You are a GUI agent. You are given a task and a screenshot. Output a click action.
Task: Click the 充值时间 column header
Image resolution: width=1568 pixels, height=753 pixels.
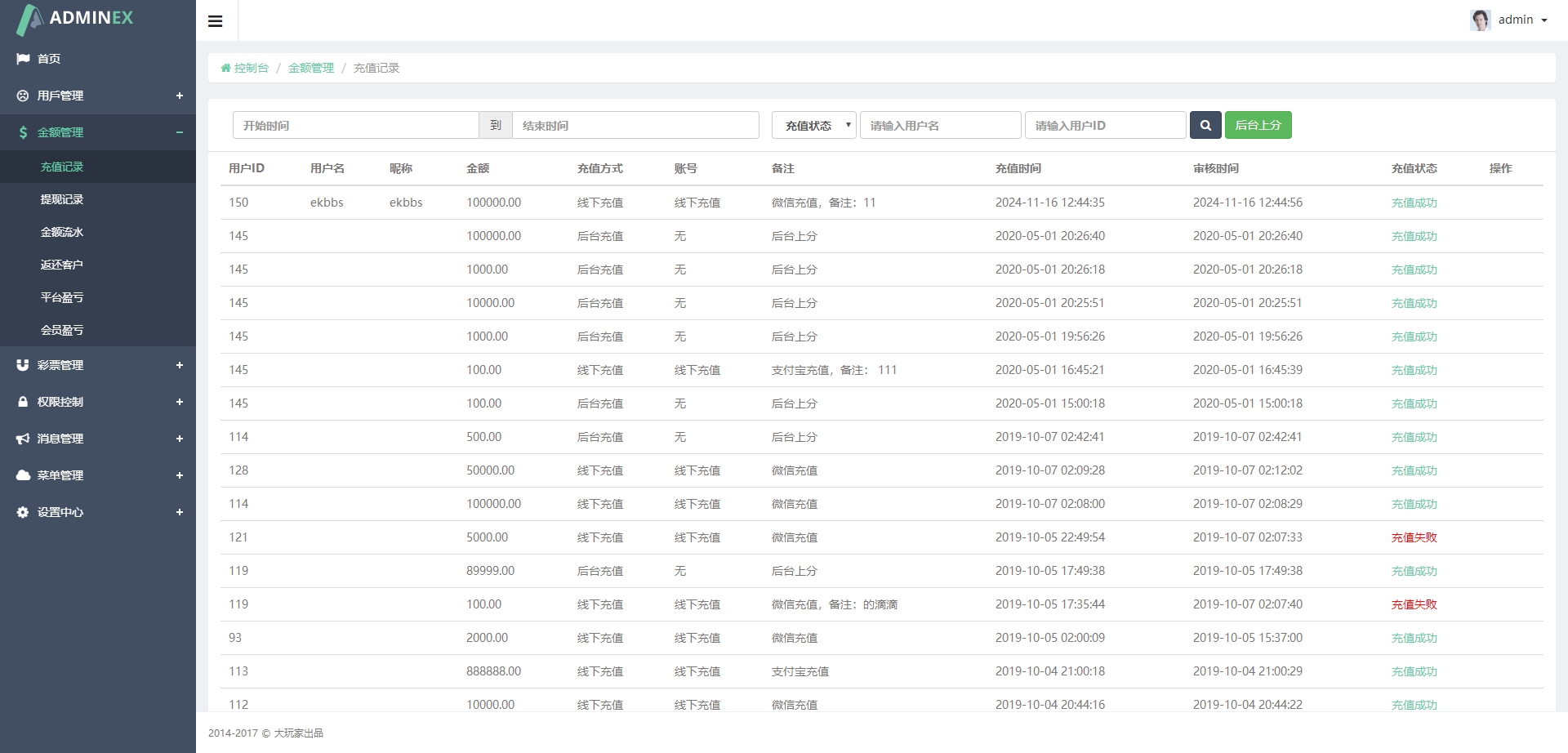coord(1018,168)
